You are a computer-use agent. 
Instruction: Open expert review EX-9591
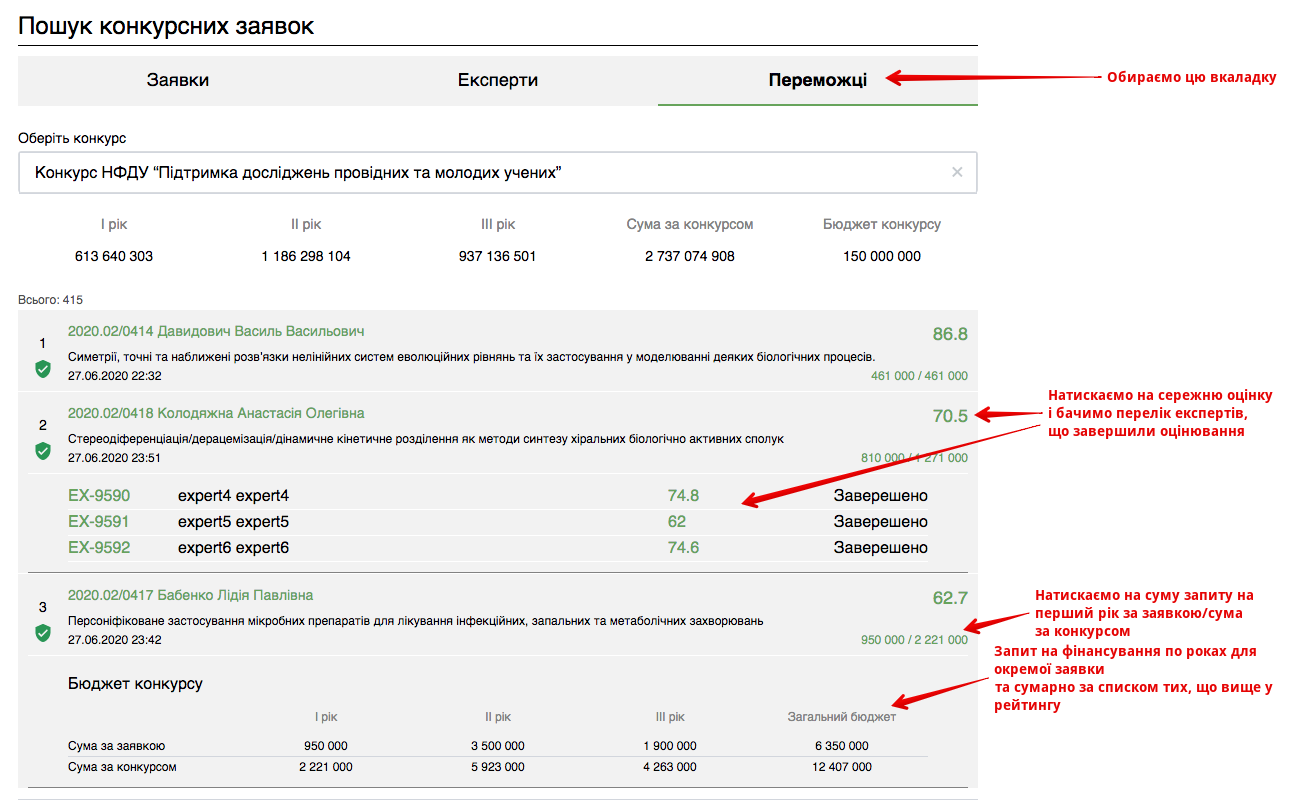[x=99, y=522]
